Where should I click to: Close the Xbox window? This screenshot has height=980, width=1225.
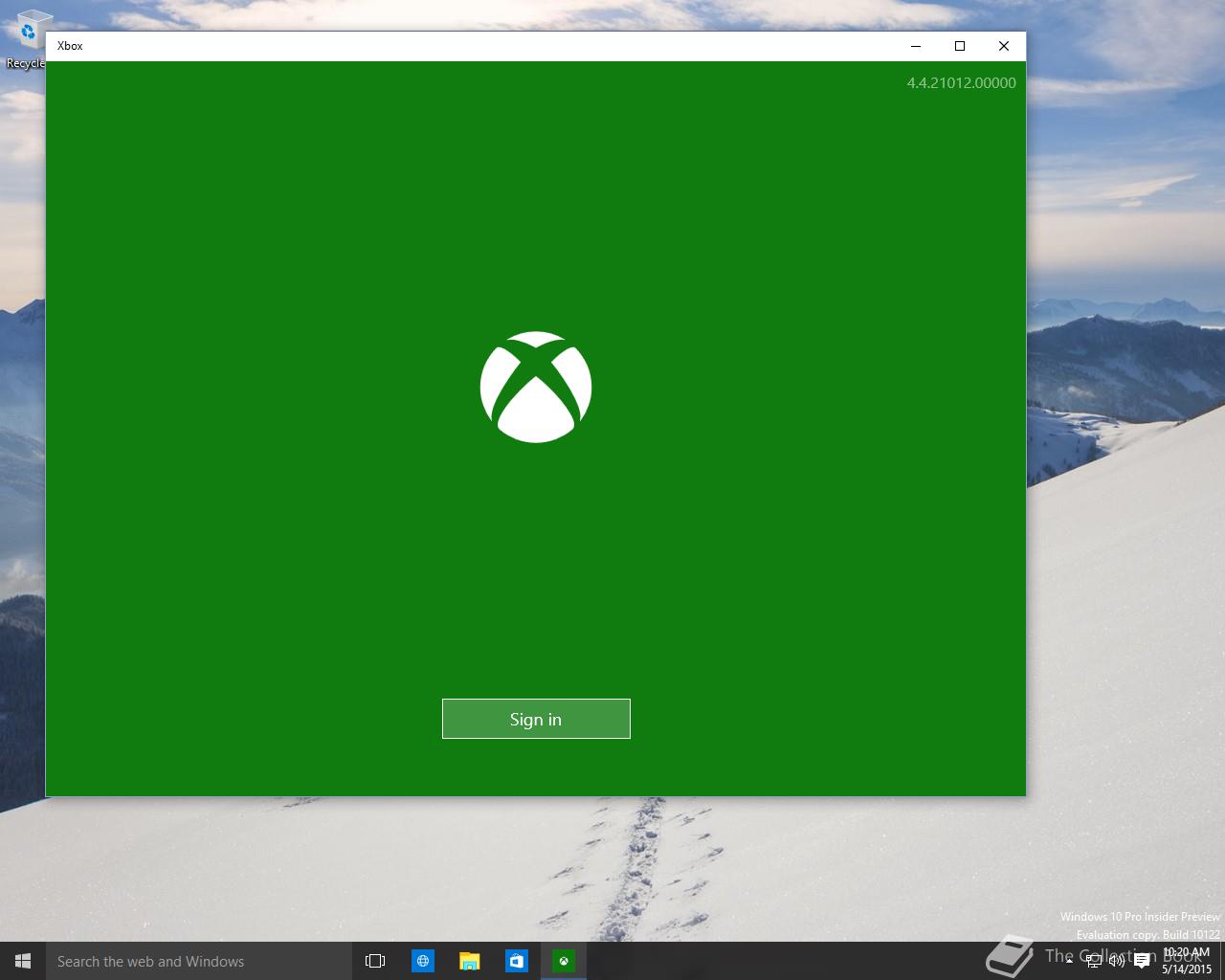[x=1004, y=46]
